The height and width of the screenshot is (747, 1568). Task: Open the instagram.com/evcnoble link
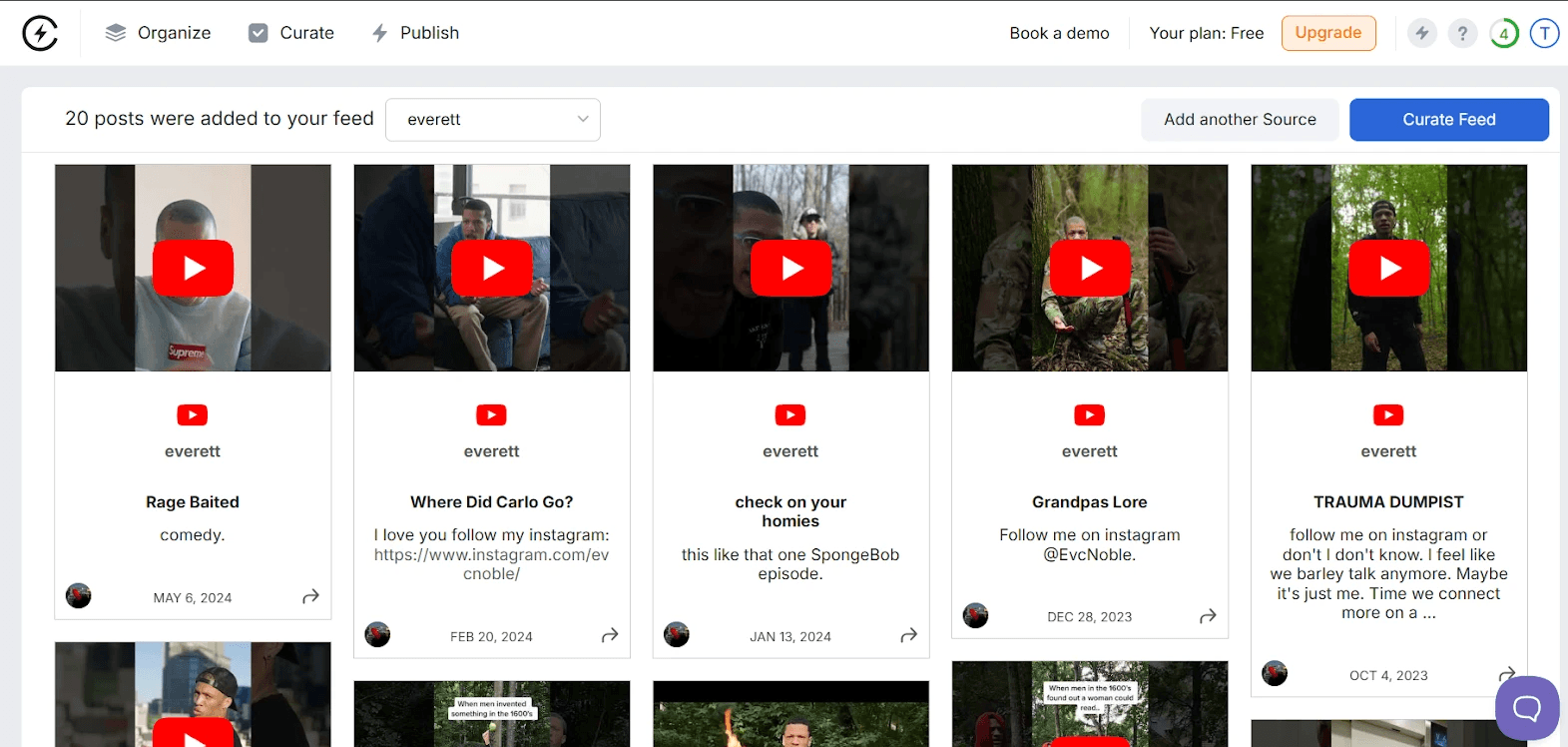tap(491, 564)
